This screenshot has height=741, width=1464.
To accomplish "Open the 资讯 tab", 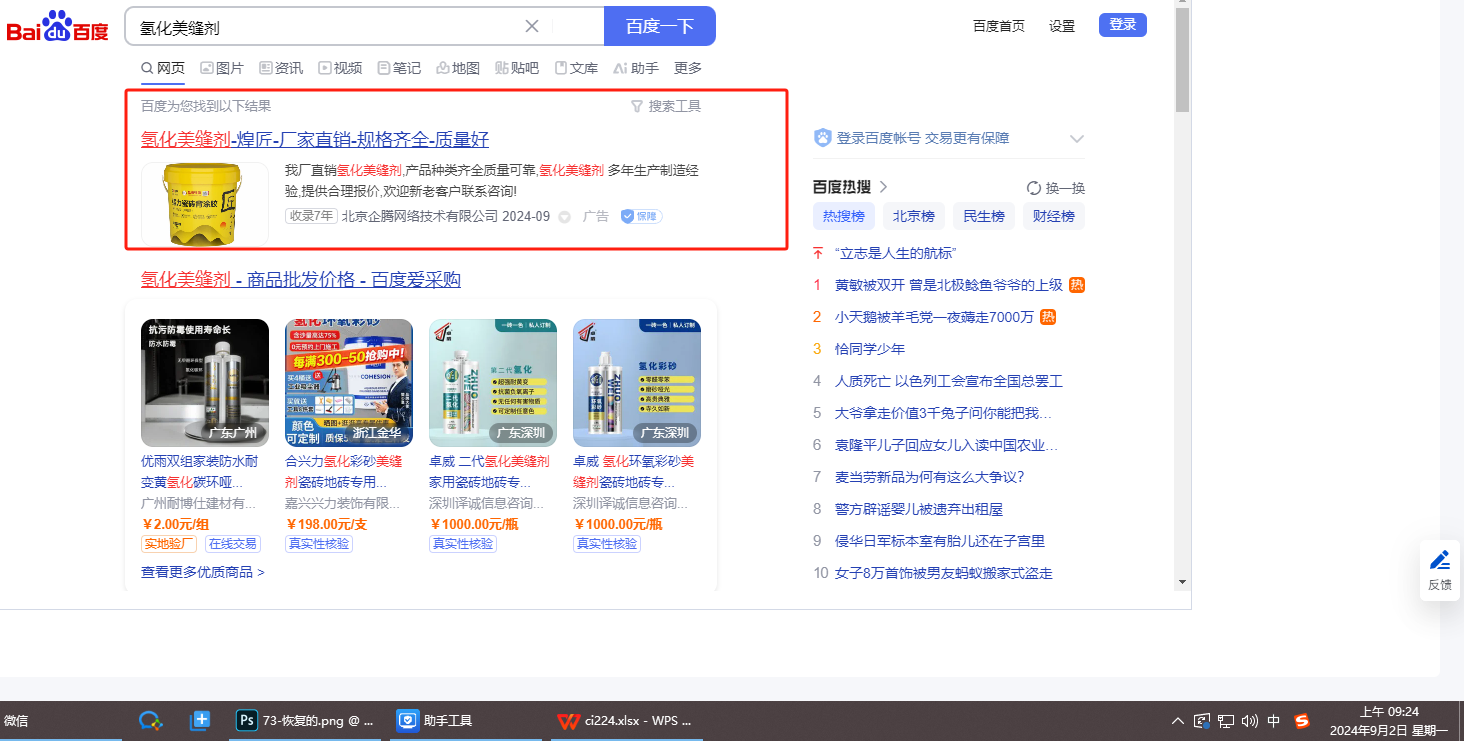I will pyautogui.click(x=281, y=68).
